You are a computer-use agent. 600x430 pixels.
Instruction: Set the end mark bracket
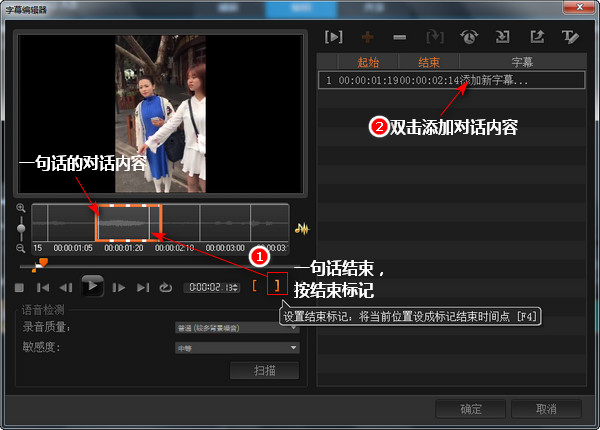(277, 285)
